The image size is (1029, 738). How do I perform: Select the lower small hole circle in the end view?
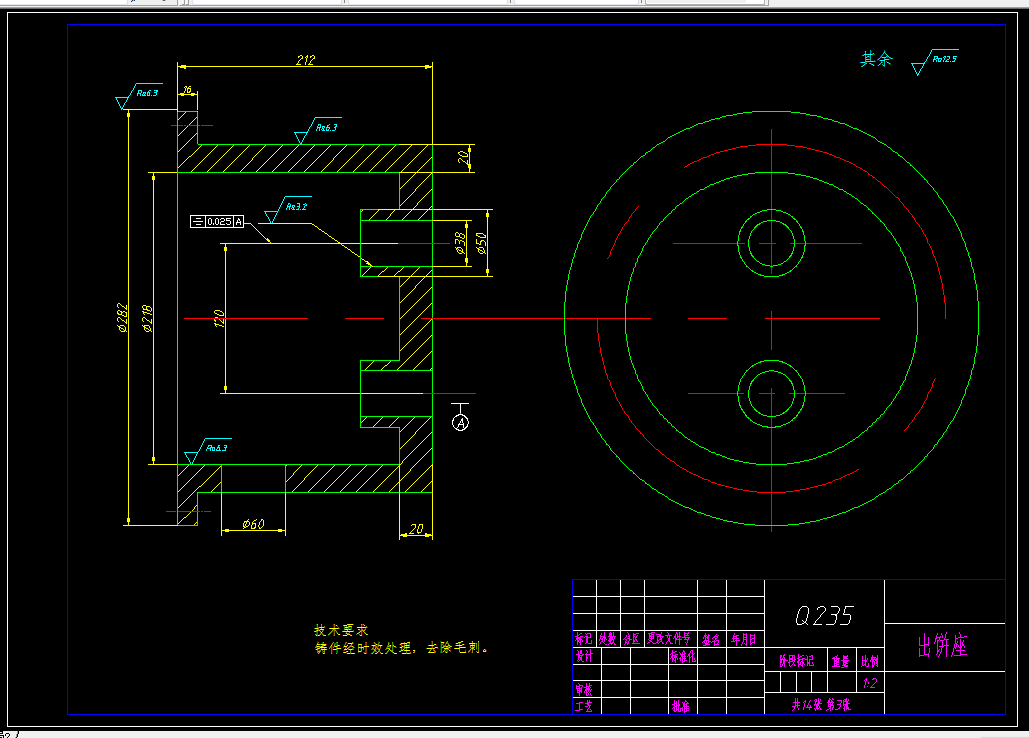(x=772, y=394)
